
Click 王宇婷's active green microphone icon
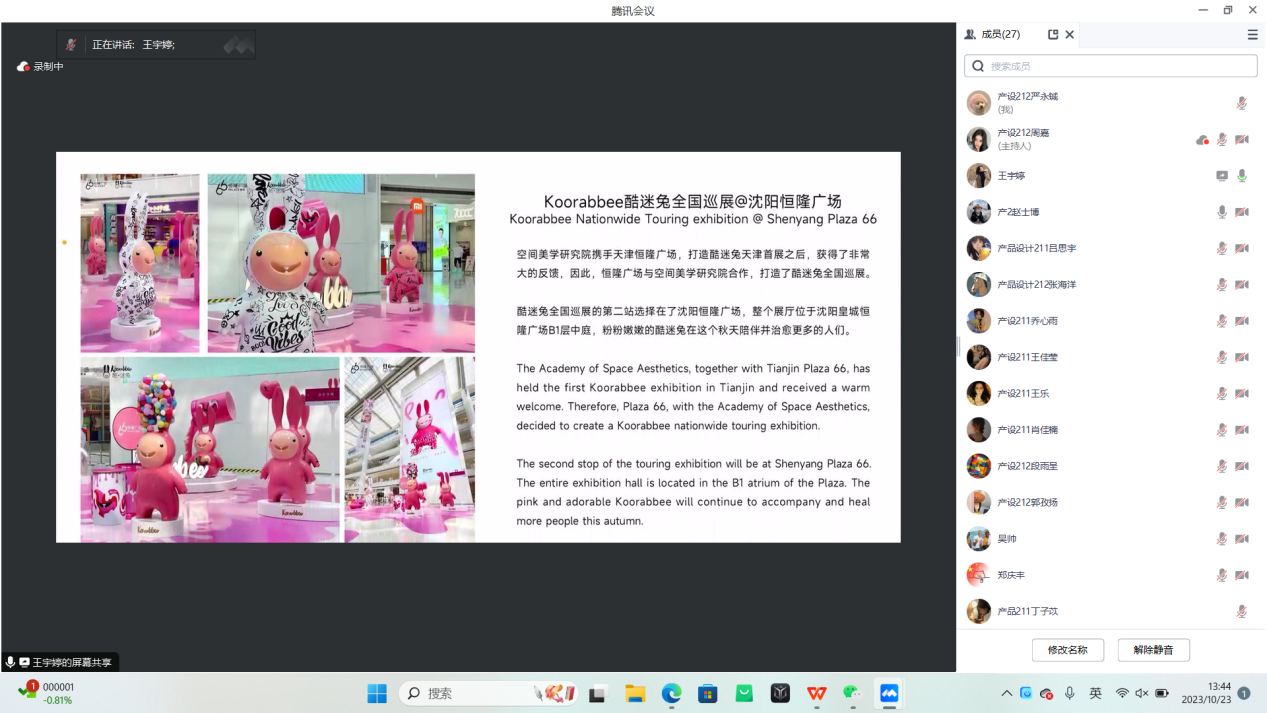click(x=1242, y=176)
